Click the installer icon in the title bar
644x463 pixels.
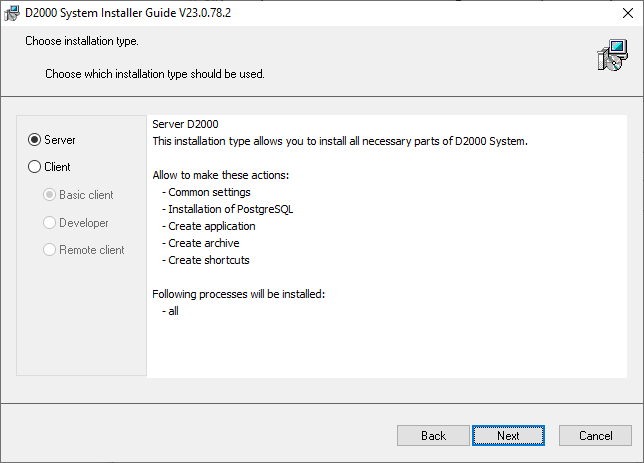12,13
